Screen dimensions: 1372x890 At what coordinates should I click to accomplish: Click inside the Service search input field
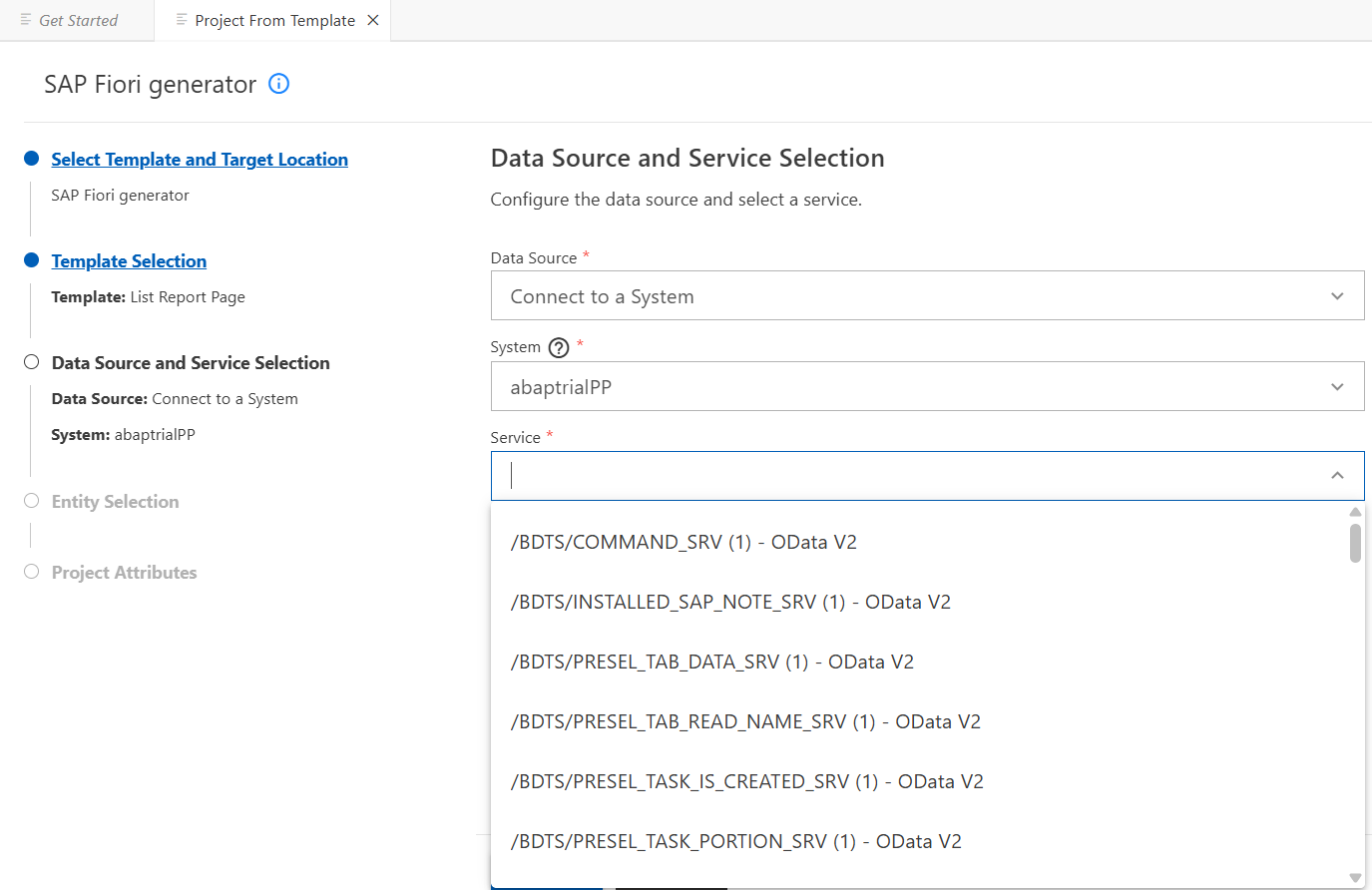(898, 476)
